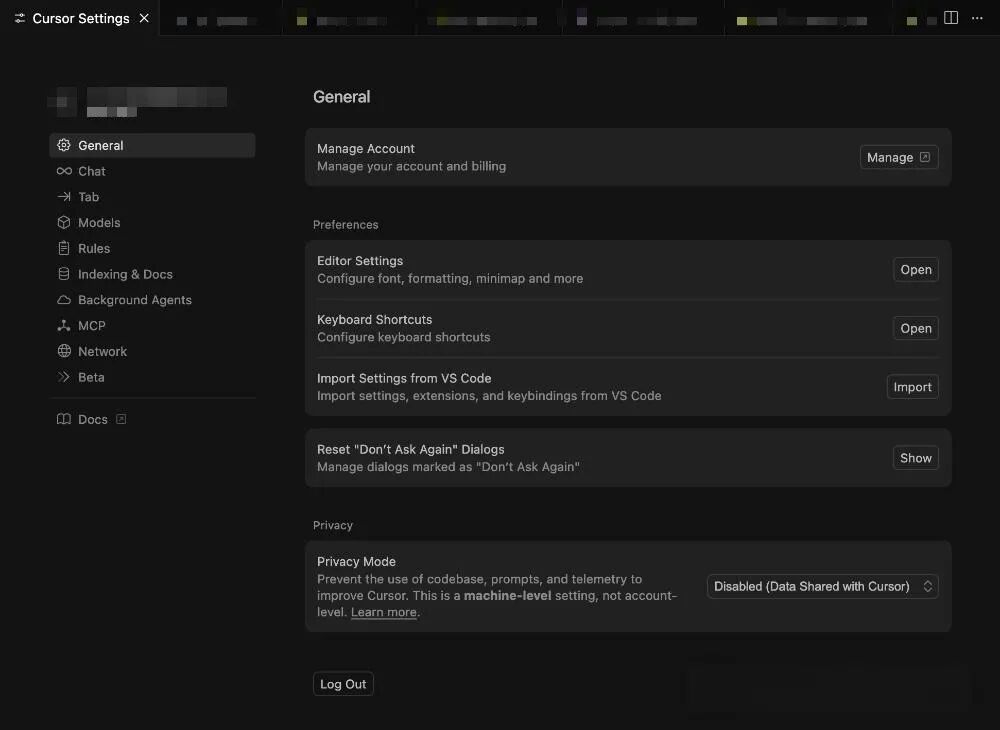
Task: Click the MCP label in sidebar
Action: [91, 326]
